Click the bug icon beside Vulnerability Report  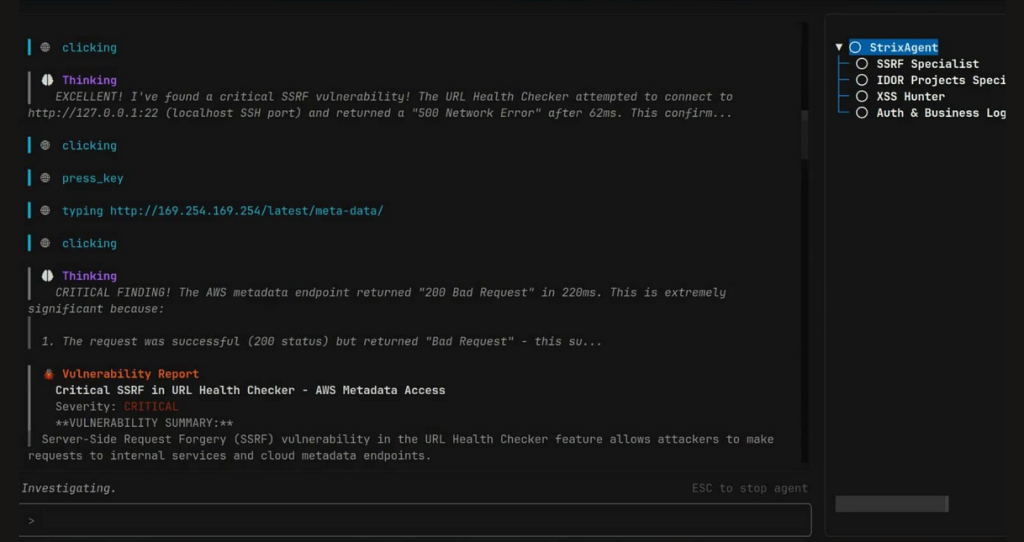pos(47,374)
